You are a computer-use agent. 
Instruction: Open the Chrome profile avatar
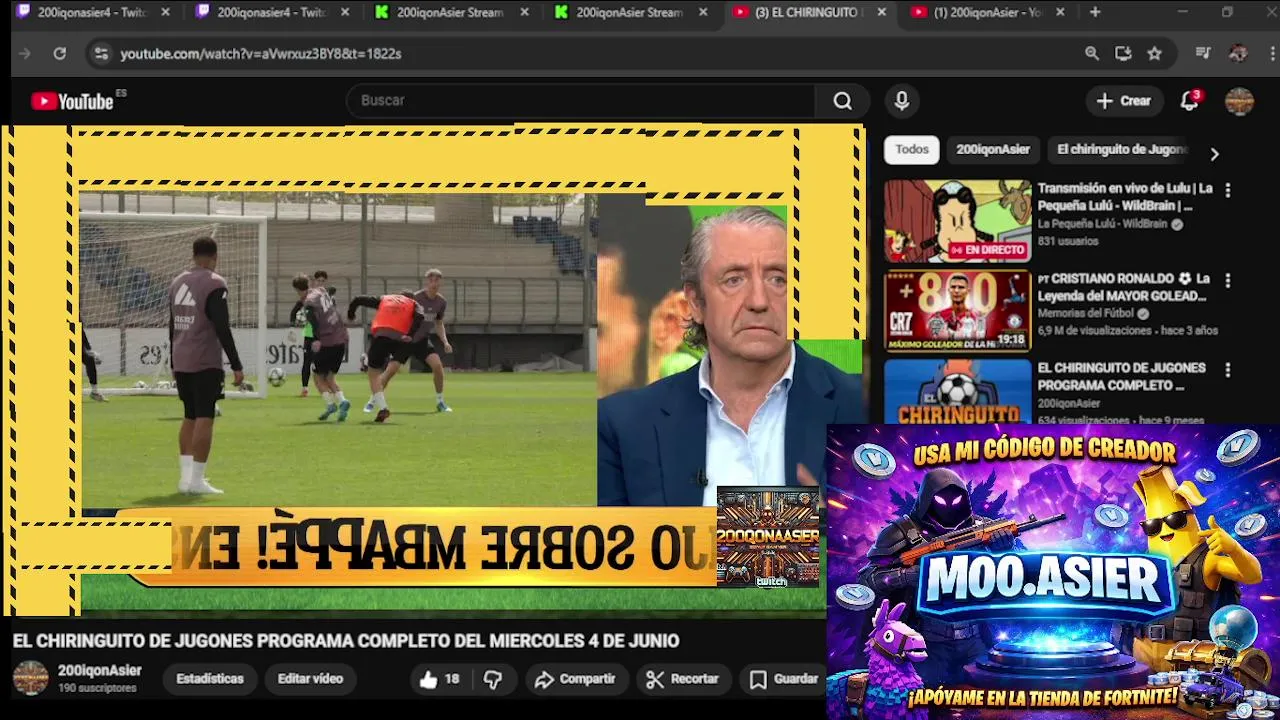[1238, 53]
